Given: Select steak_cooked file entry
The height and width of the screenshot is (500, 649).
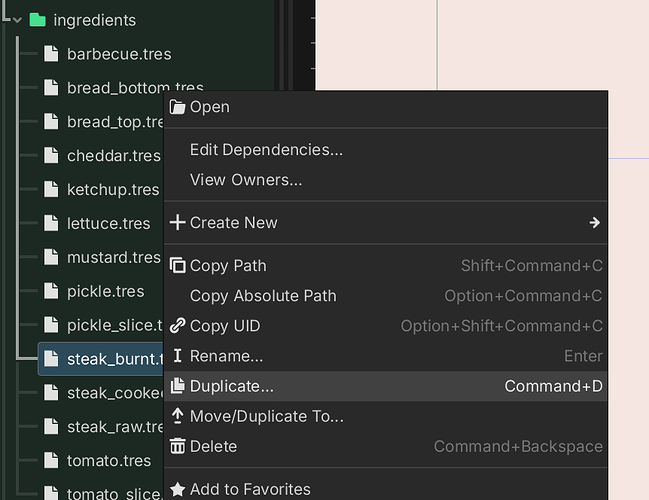Looking at the screenshot, I should [x=115, y=393].
